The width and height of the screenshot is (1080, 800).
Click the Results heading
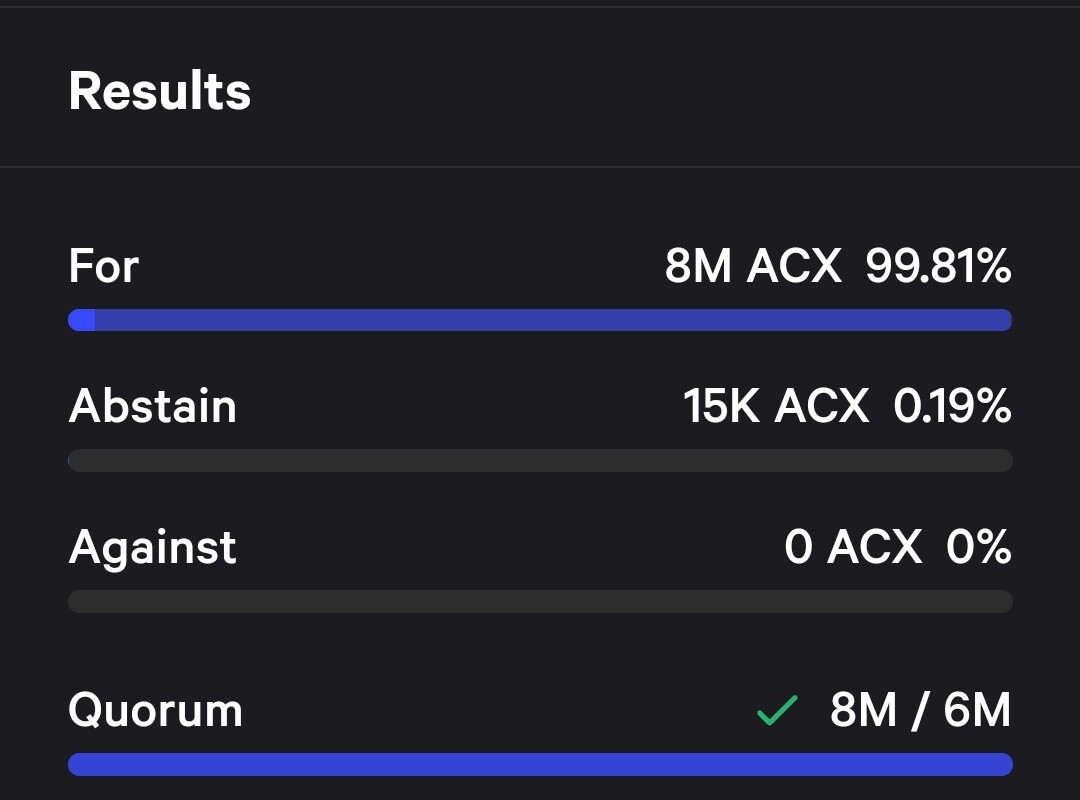159,91
